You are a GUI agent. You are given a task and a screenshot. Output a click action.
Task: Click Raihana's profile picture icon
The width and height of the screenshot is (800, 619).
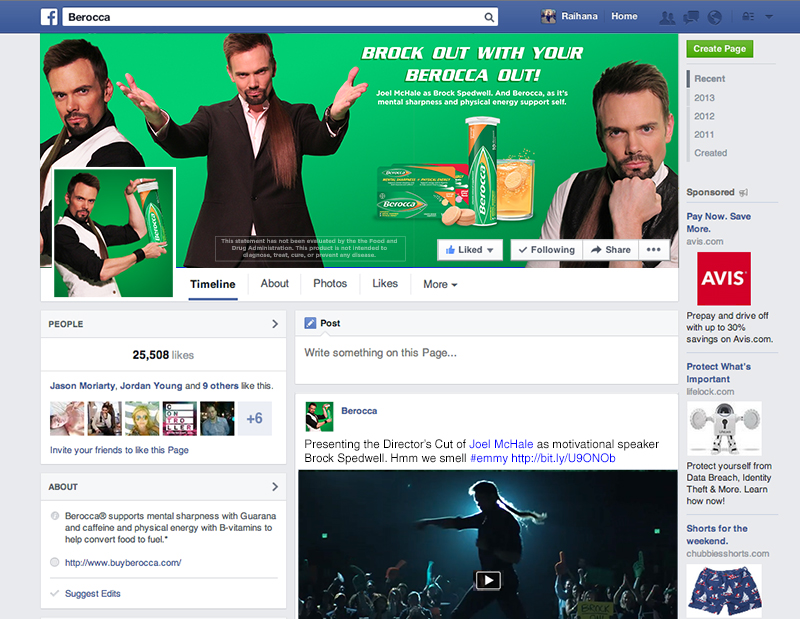click(x=548, y=16)
